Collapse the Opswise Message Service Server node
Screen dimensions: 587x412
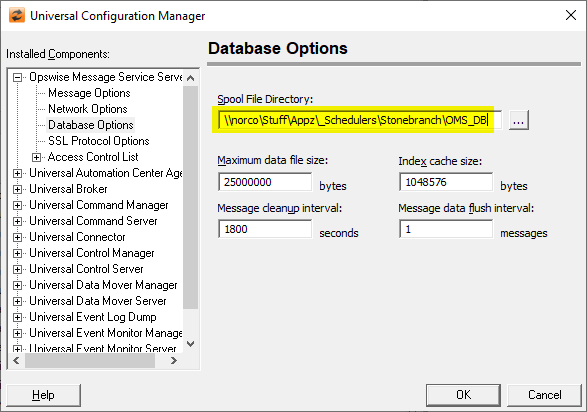pos(17,77)
